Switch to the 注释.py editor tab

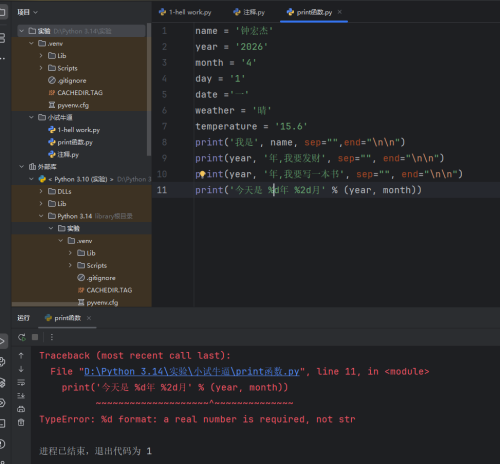tap(249, 12)
